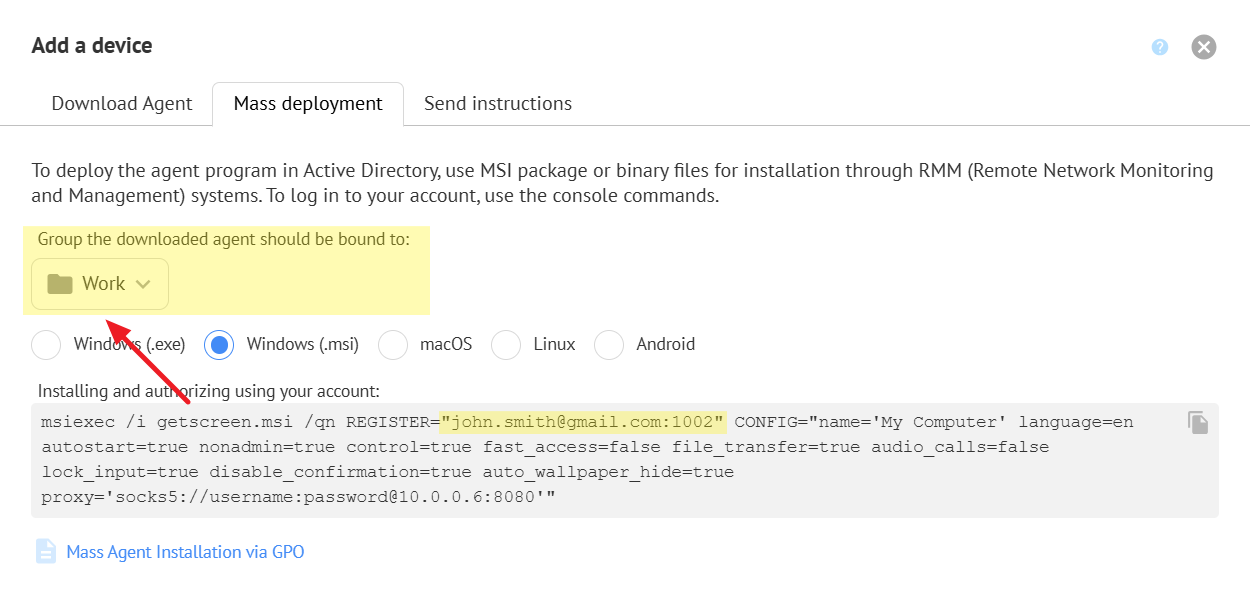1250x598 pixels.
Task: Select the Windows (.exe) radio button
Action: click(x=46, y=345)
